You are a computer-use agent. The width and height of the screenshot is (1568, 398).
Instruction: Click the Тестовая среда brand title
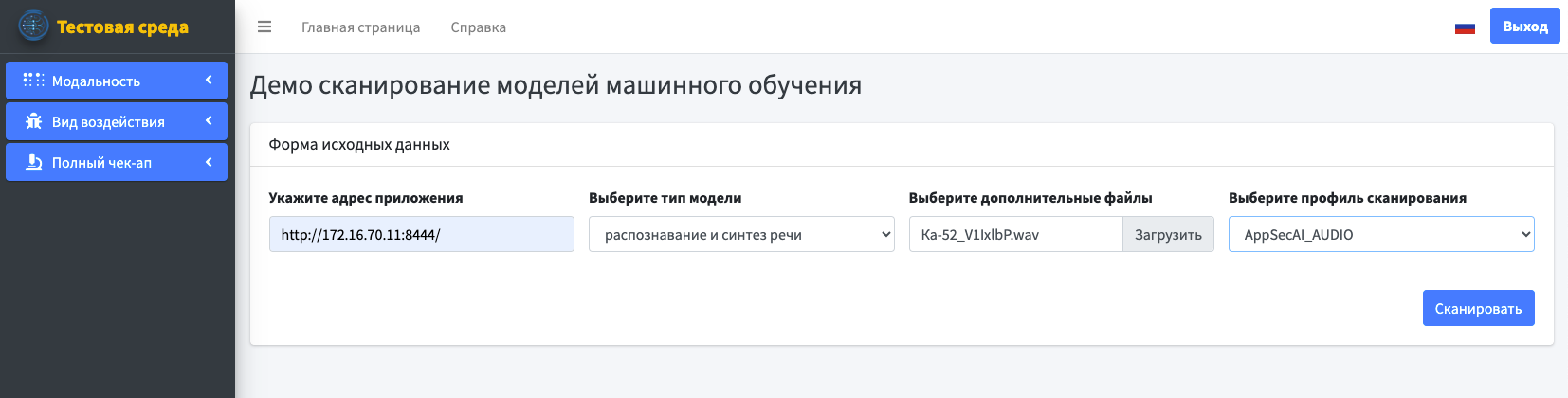pyautogui.click(x=122, y=27)
